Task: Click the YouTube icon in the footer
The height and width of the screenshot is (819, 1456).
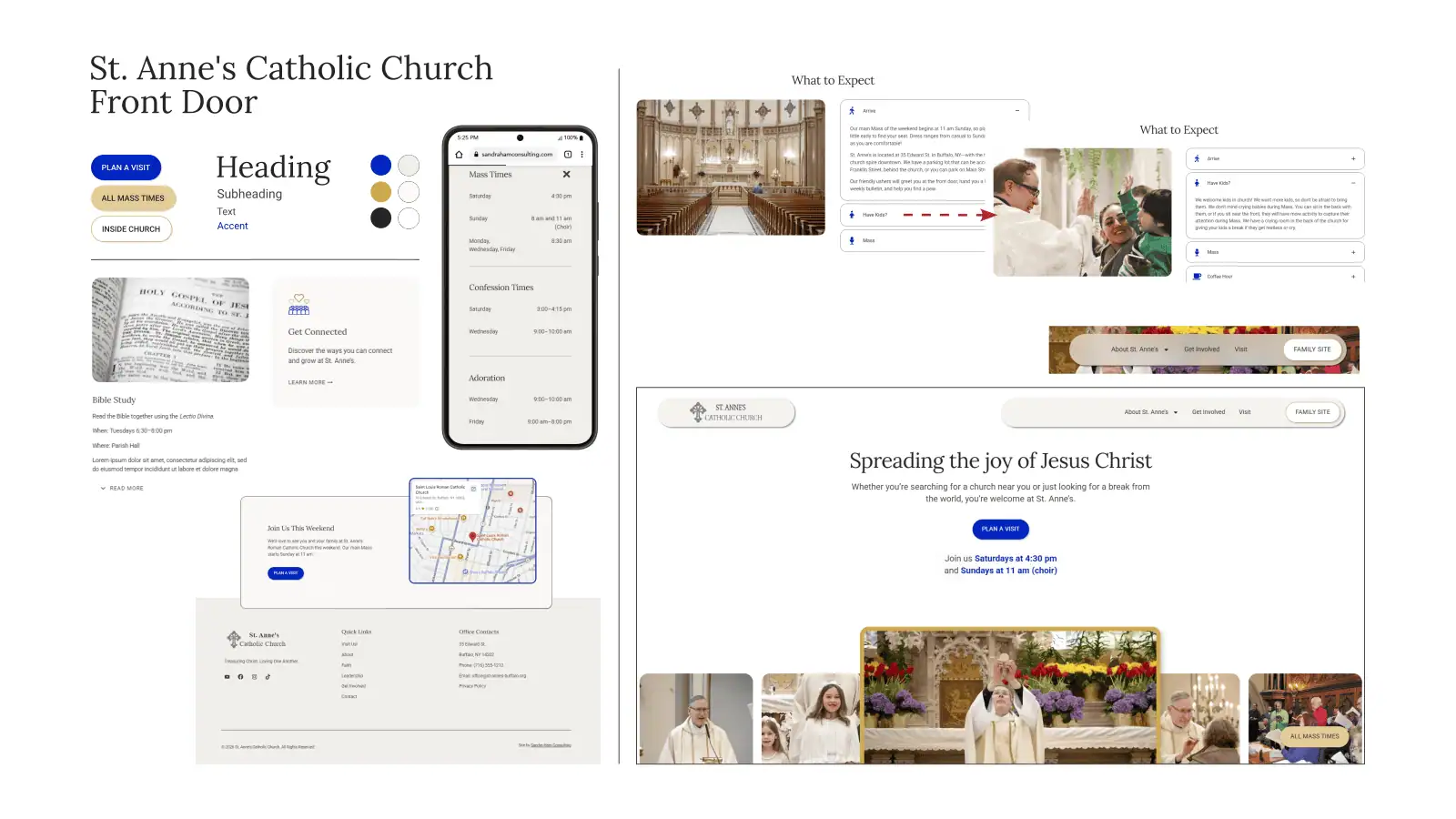Action: tap(227, 676)
